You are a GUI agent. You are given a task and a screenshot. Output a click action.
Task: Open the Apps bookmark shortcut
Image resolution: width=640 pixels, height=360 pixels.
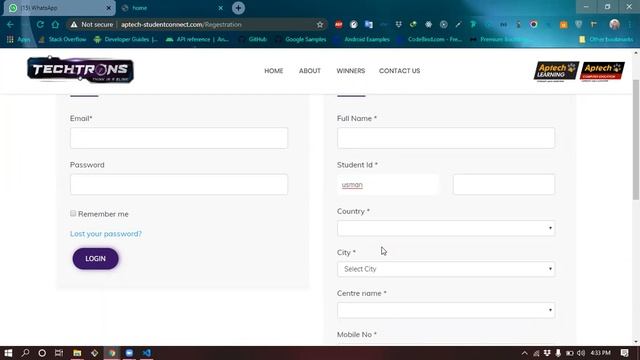[x=19, y=39]
